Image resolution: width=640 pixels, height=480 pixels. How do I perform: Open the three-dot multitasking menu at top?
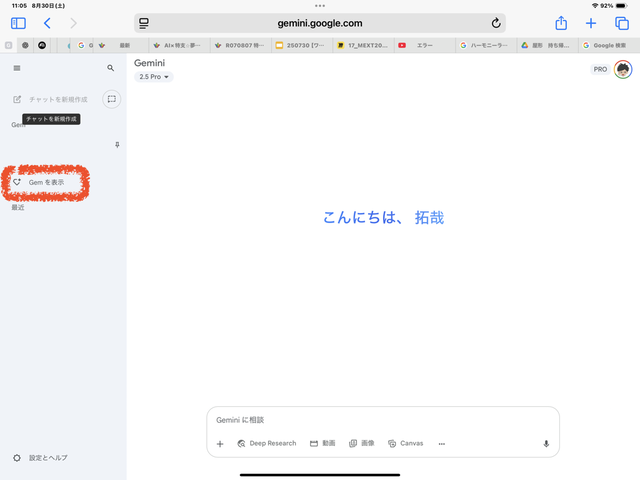tap(320, 6)
